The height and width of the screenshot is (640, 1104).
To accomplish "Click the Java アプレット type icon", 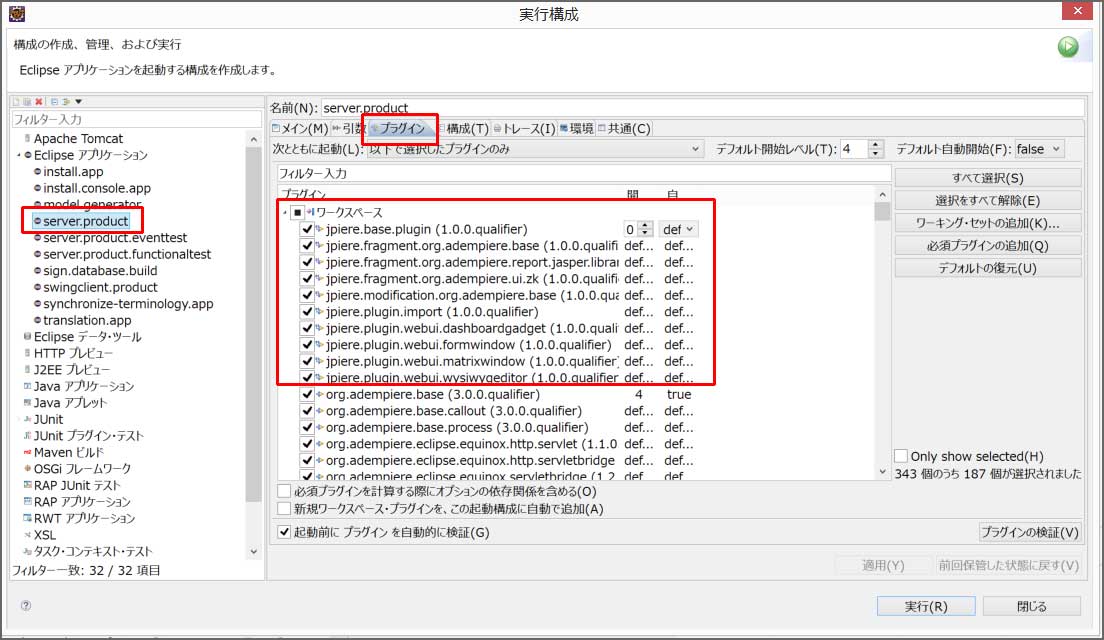I will [27, 403].
